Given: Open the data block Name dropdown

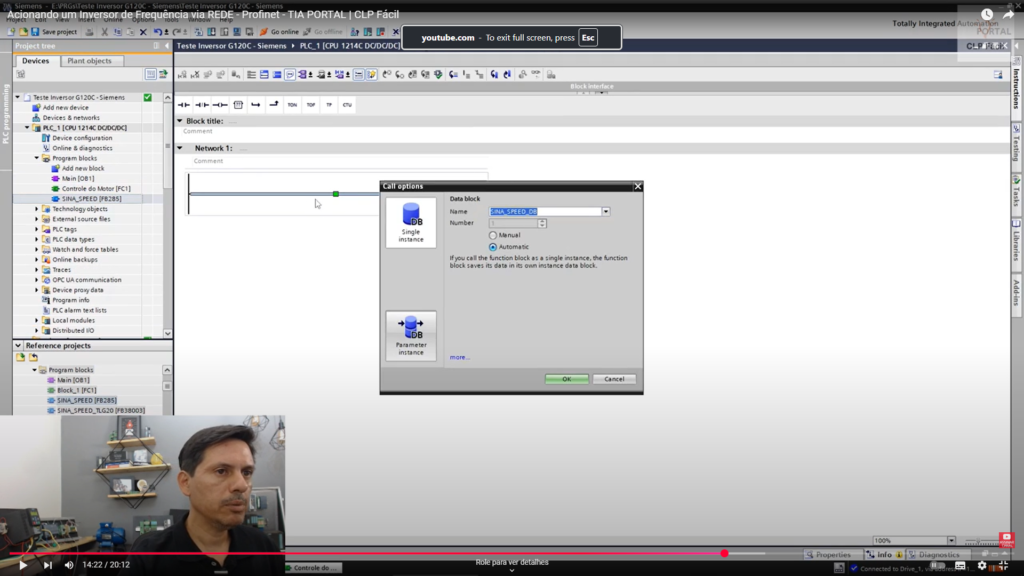Looking at the screenshot, I should 606,212.
